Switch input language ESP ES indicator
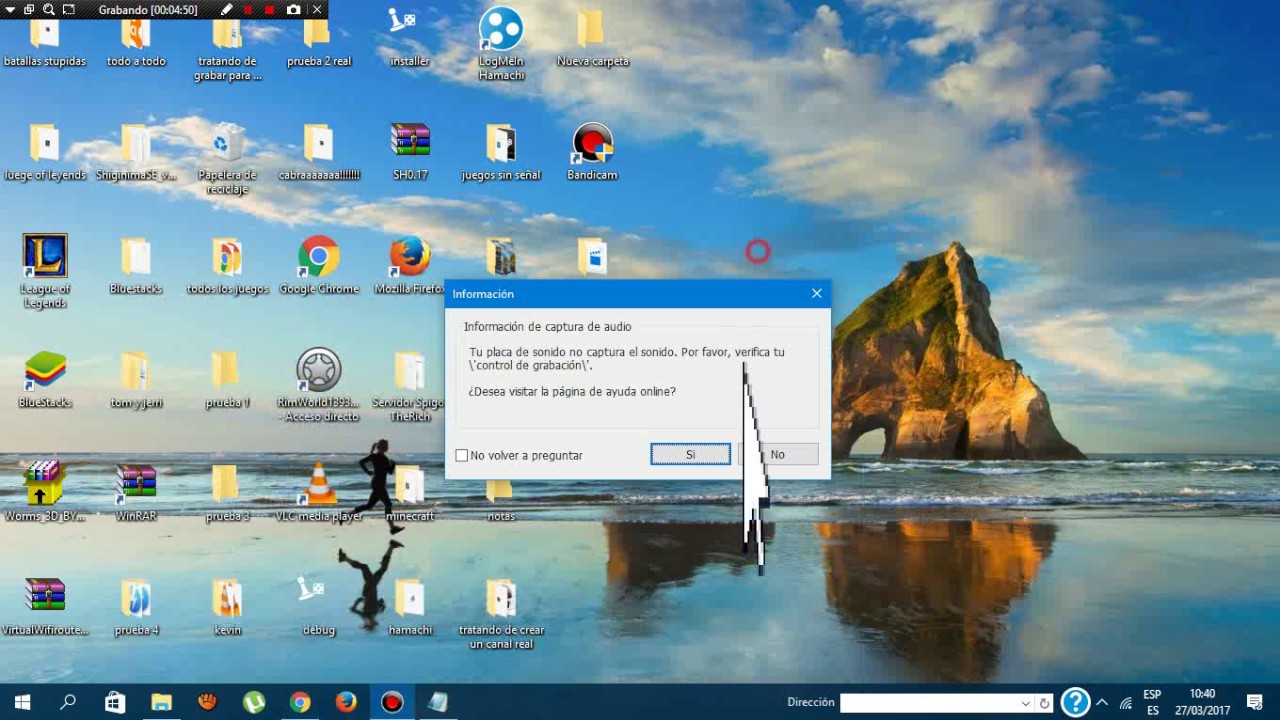Viewport: 1280px width, 720px height. (1152, 702)
